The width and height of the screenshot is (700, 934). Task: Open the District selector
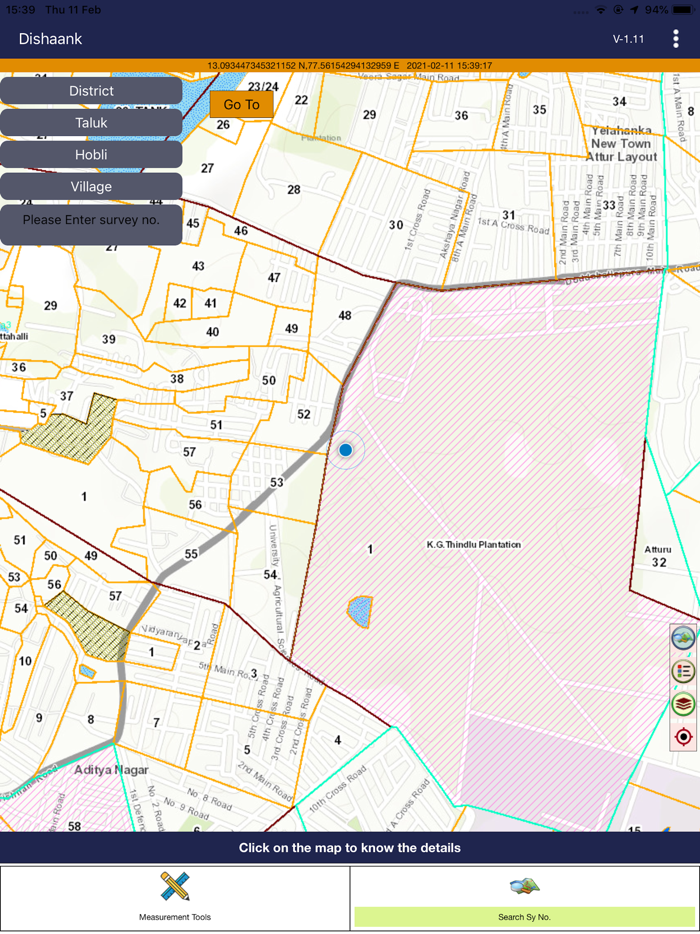click(91, 91)
